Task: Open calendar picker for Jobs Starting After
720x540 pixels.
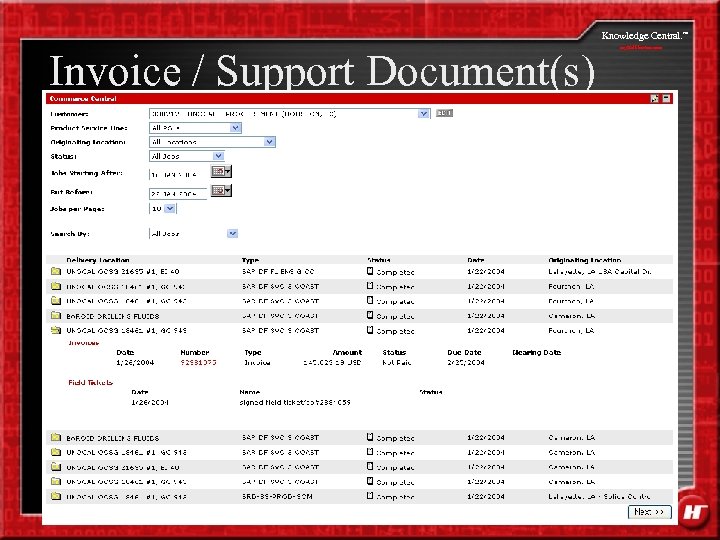Action: pyautogui.click(x=221, y=171)
